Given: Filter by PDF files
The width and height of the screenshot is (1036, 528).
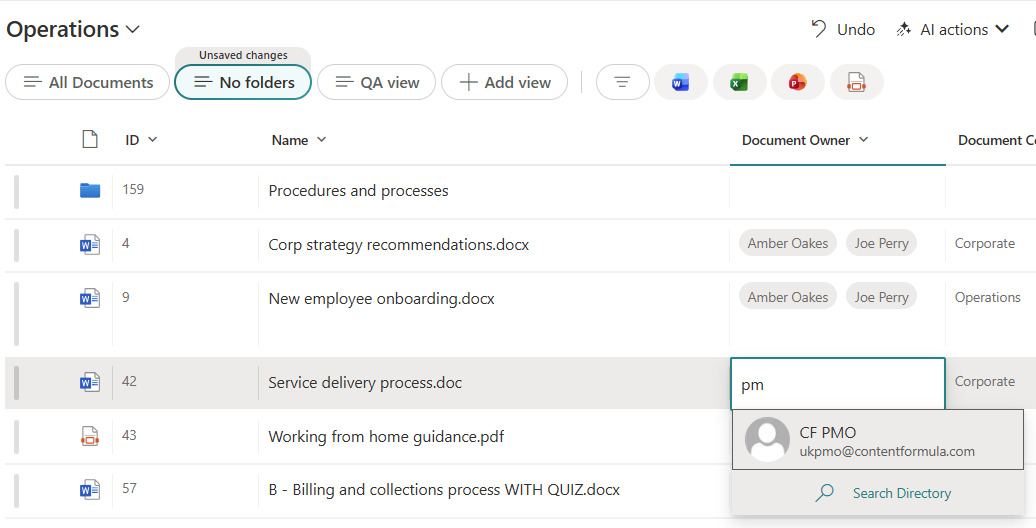Looking at the screenshot, I should click(856, 83).
